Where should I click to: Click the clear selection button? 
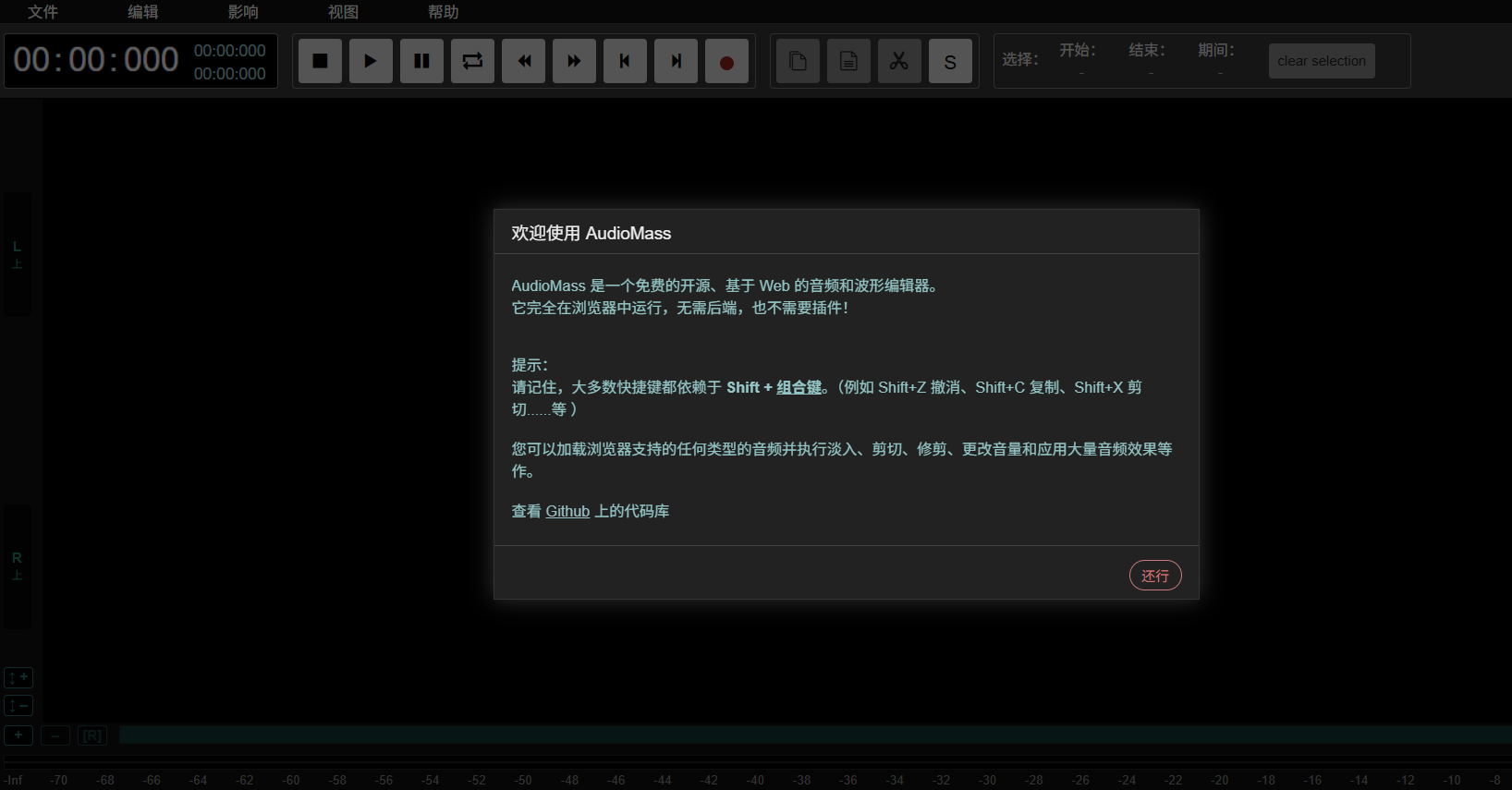click(1322, 61)
